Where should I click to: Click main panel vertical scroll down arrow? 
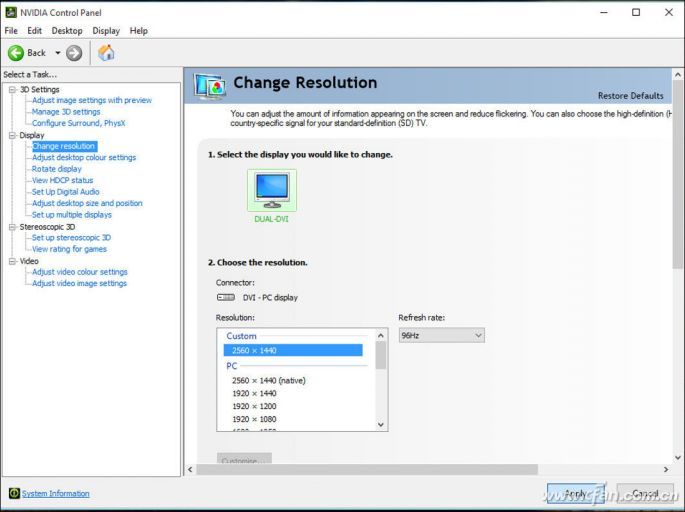coord(678,457)
